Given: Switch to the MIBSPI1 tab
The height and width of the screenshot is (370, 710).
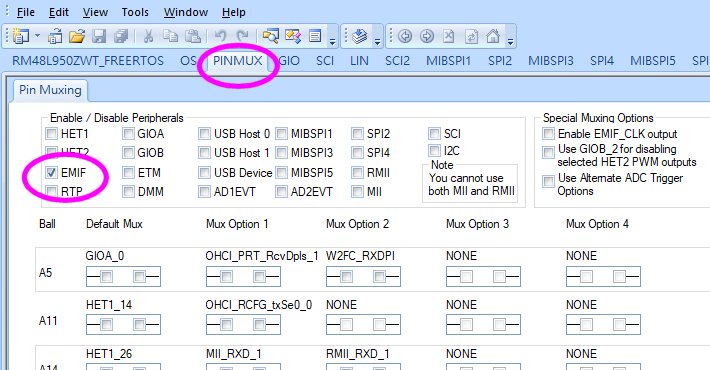Looking at the screenshot, I should pyautogui.click(x=449, y=61).
